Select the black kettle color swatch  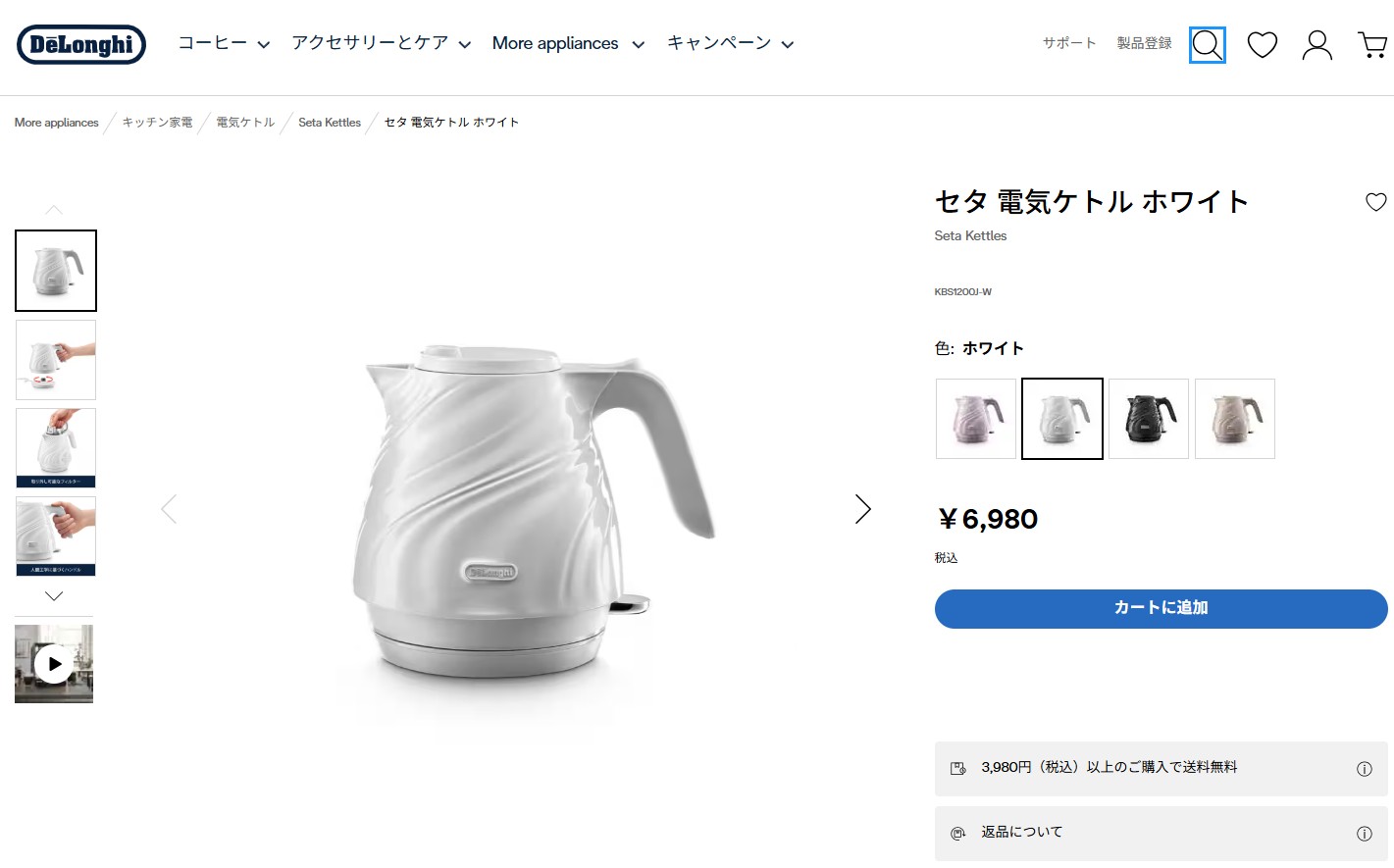(1148, 419)
